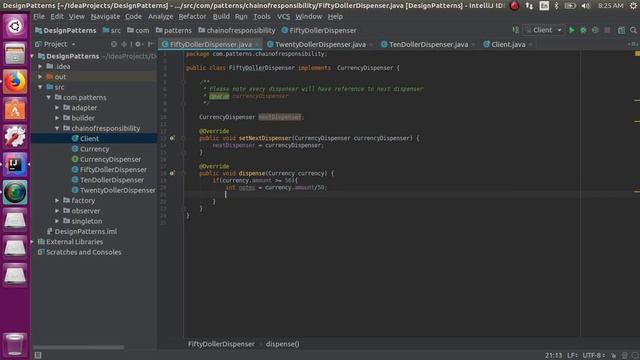Expand the .idea folder
This screenshot has height=360, width=640.
(x=40, y=67)
